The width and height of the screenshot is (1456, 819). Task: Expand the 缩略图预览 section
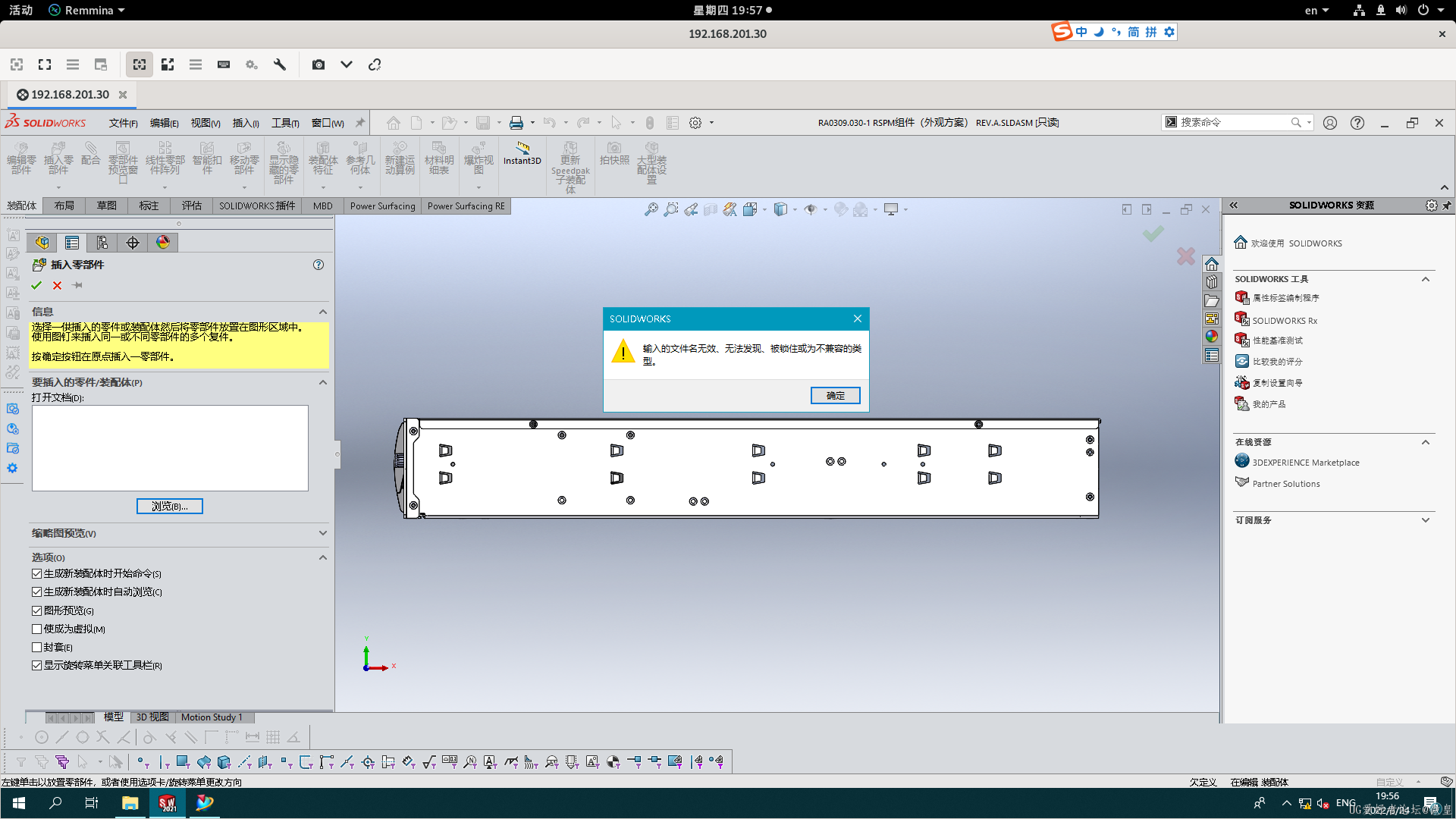pos(323,533)
